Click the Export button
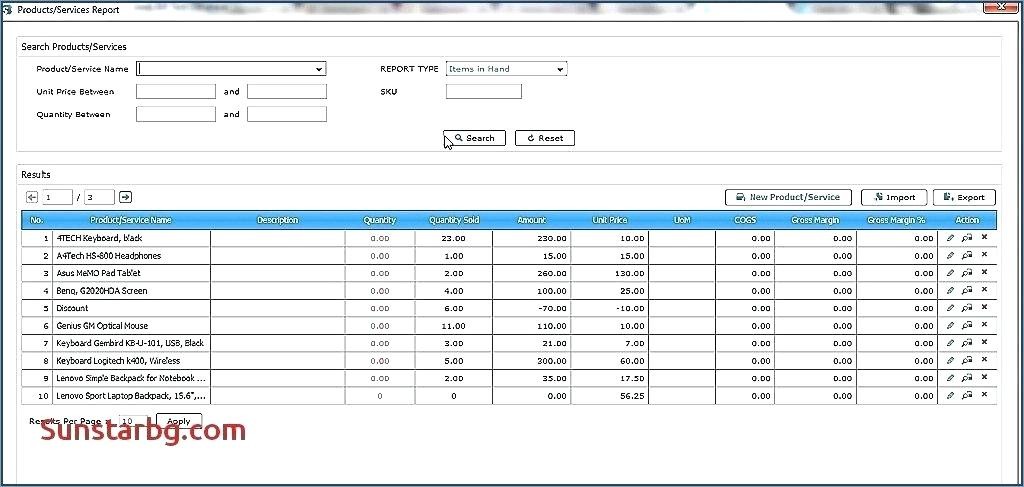This screenshot has height=487, width=1024. (x=964, y=197)
